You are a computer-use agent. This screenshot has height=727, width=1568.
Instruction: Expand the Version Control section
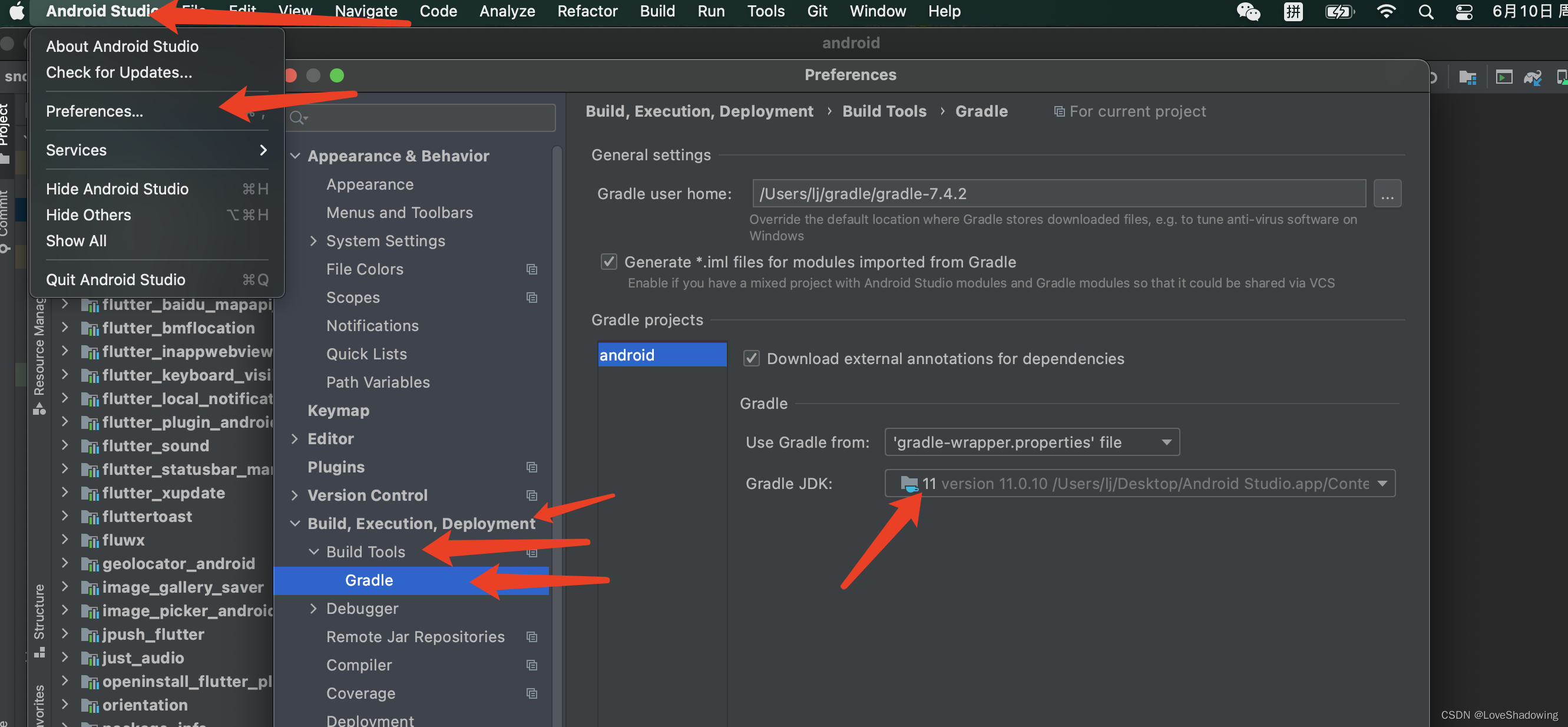click(x=295, y=495)
